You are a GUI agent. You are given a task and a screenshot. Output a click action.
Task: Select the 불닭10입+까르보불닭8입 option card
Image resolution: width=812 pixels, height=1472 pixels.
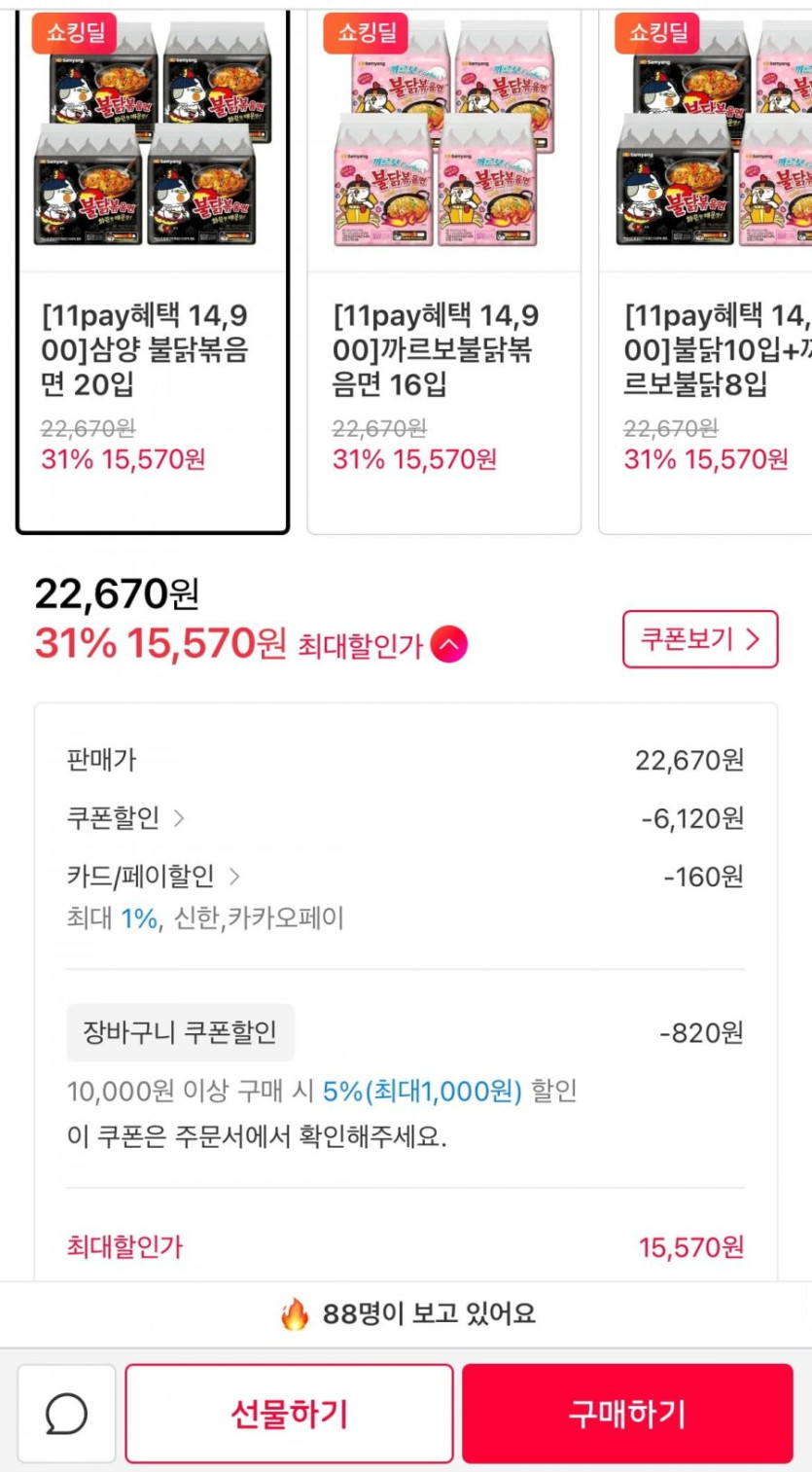[x=708, y=272]
